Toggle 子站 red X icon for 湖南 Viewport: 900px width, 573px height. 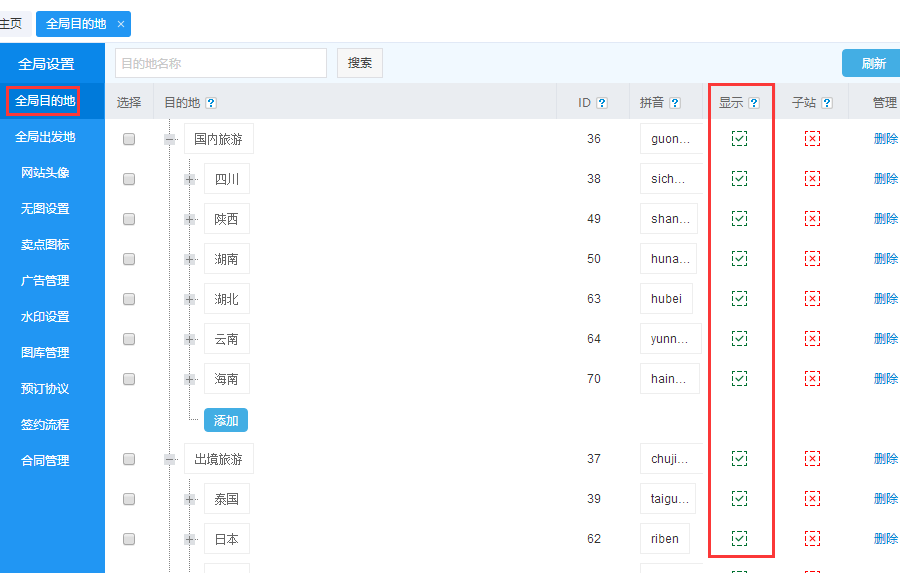click(812, 258)
